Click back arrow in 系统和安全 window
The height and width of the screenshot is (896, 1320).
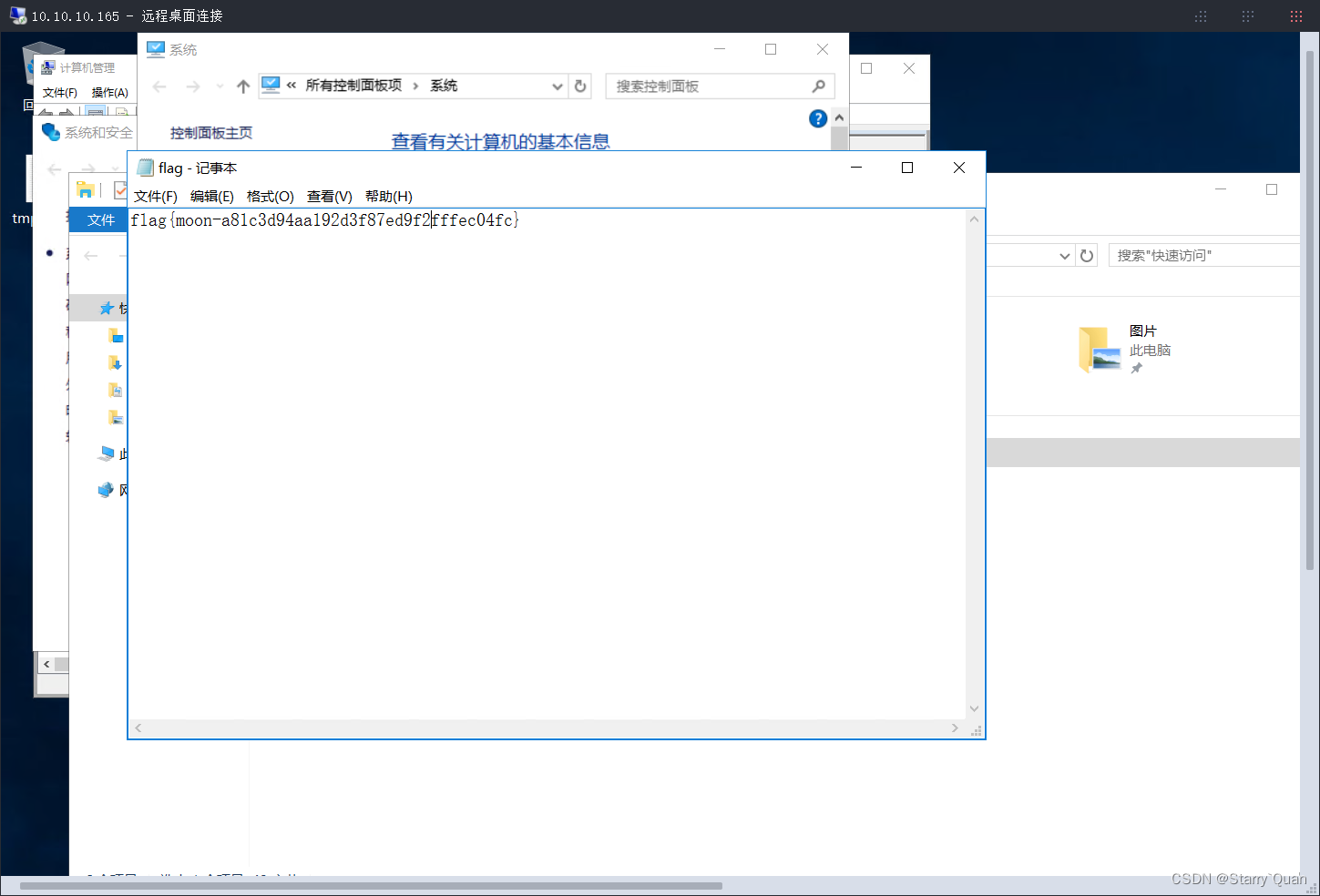tap(55, 168)
